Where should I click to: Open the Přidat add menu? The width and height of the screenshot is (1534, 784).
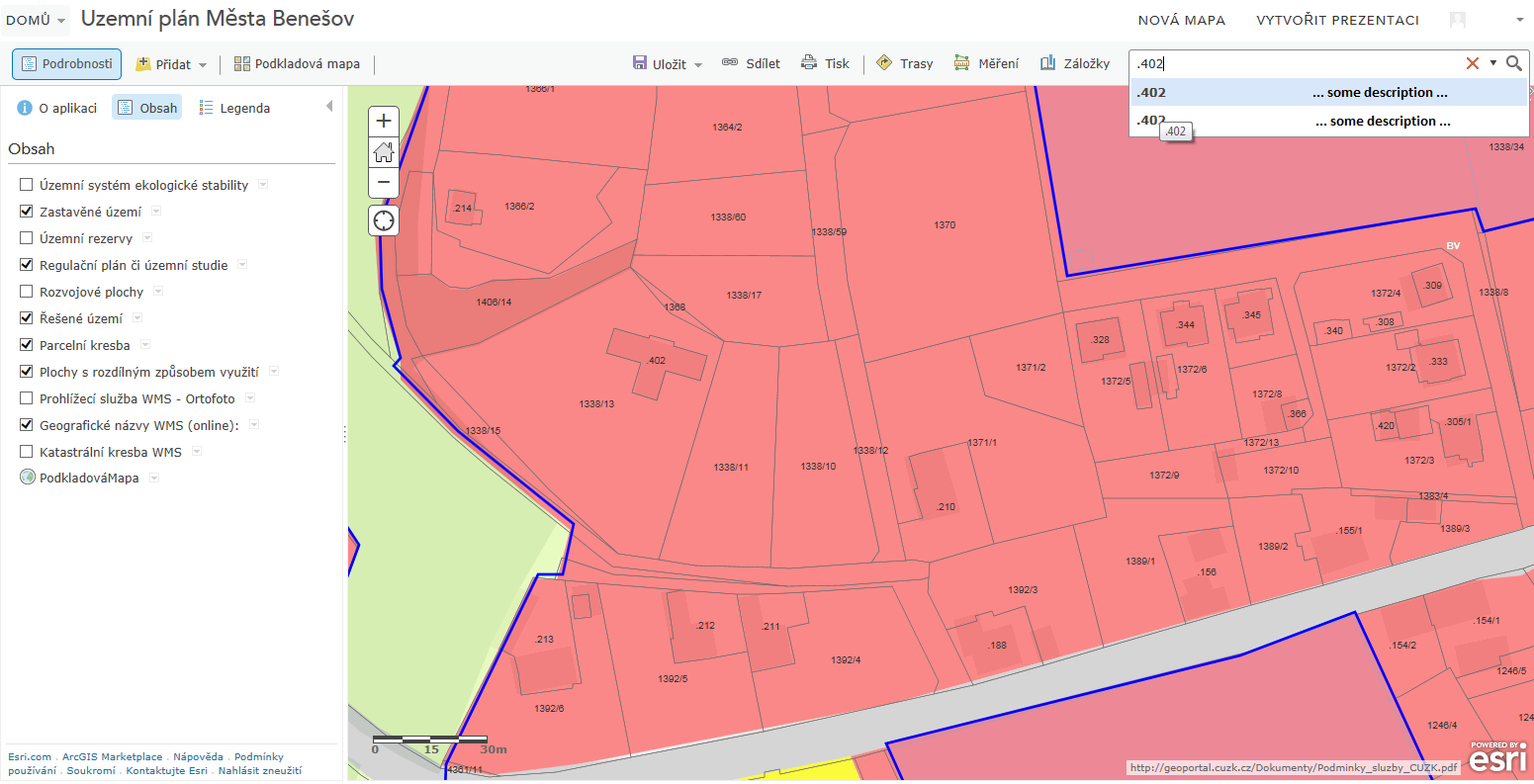[x=171, y=64]
